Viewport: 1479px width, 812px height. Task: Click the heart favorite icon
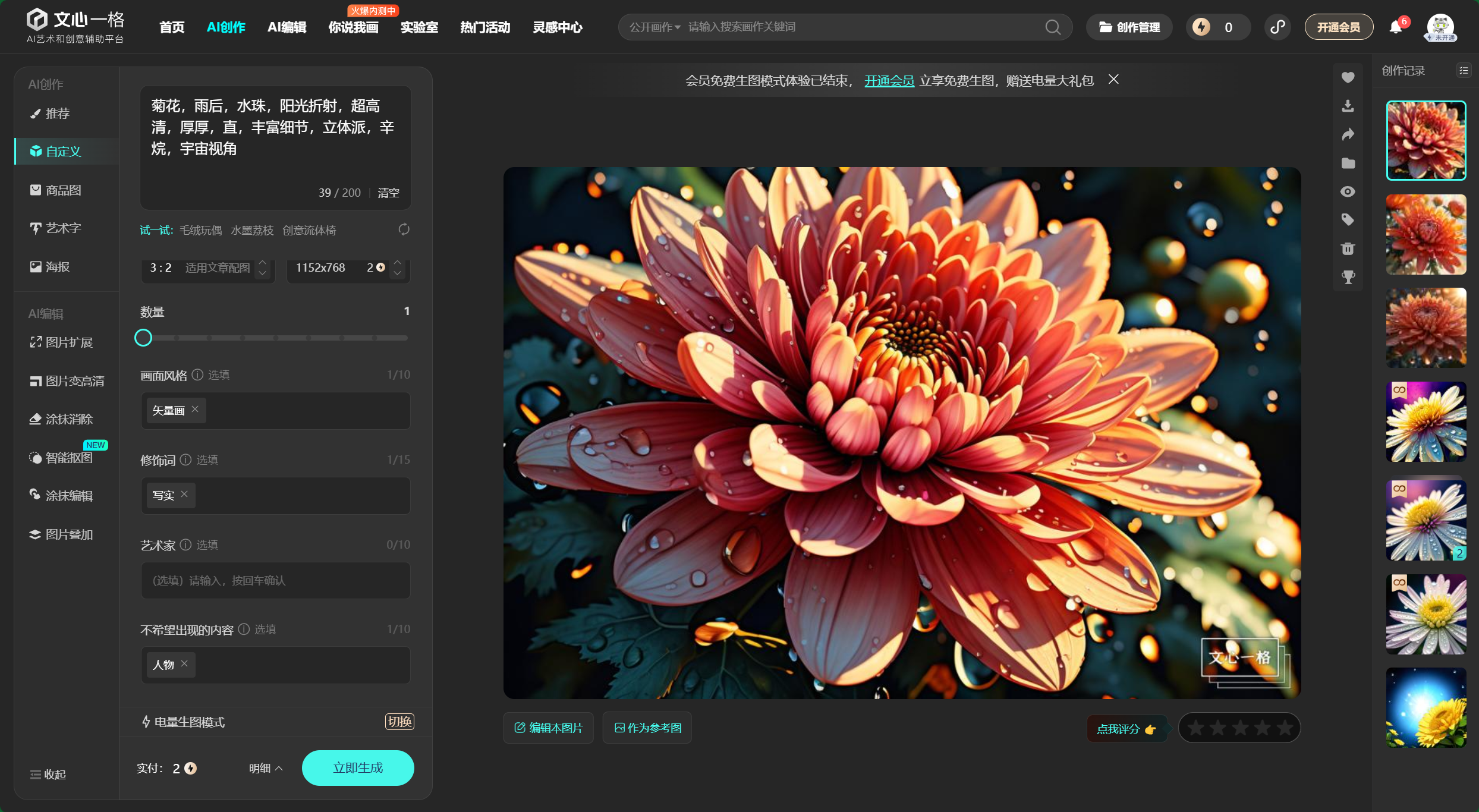1348,77
